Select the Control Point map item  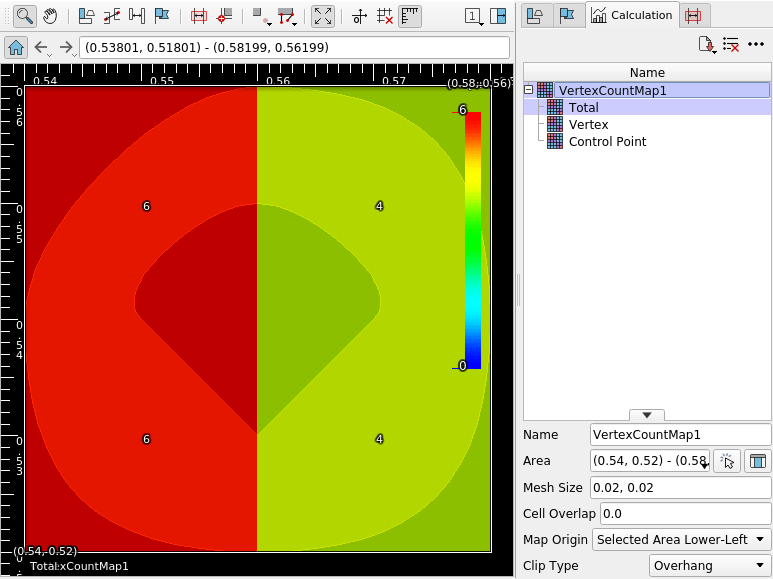(607, 142)
